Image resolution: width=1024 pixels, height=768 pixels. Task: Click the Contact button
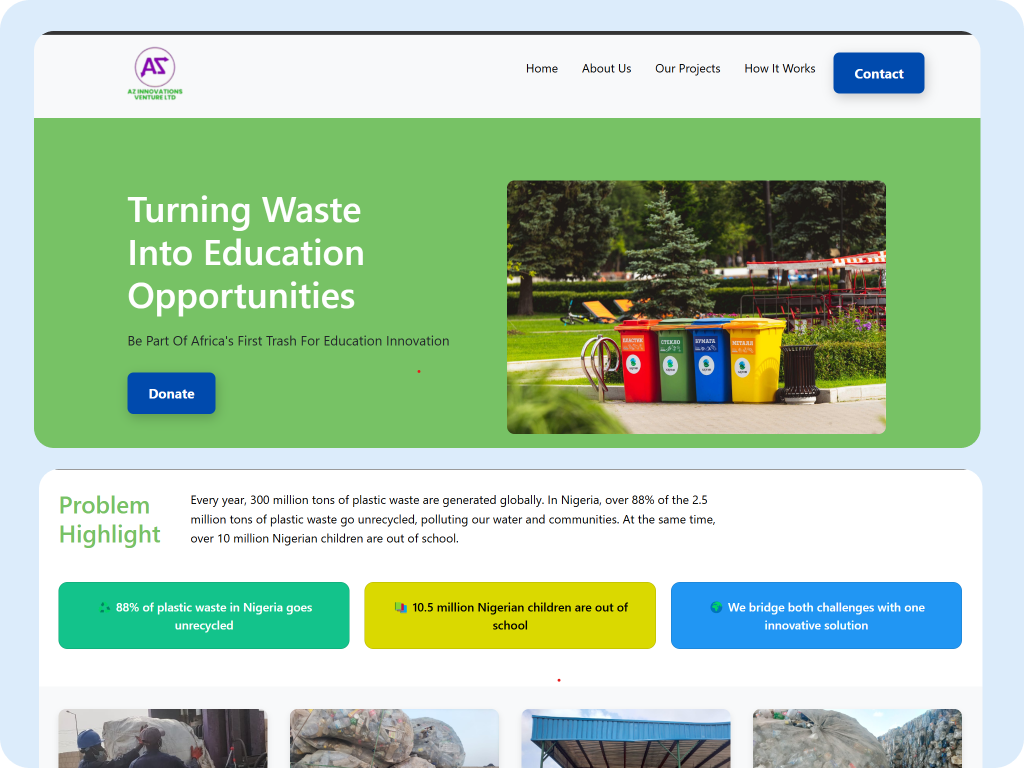pos(878,73)
